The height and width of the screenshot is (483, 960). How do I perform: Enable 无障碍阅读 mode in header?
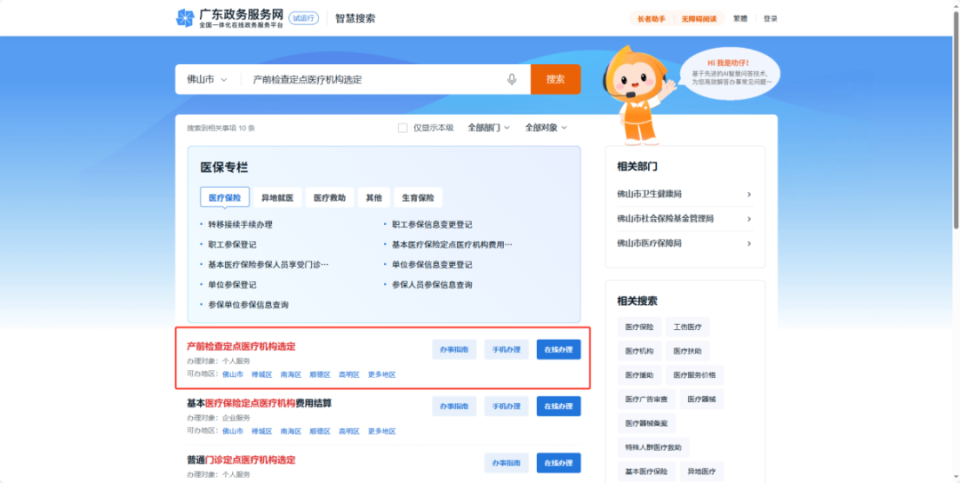pos(699,19)
